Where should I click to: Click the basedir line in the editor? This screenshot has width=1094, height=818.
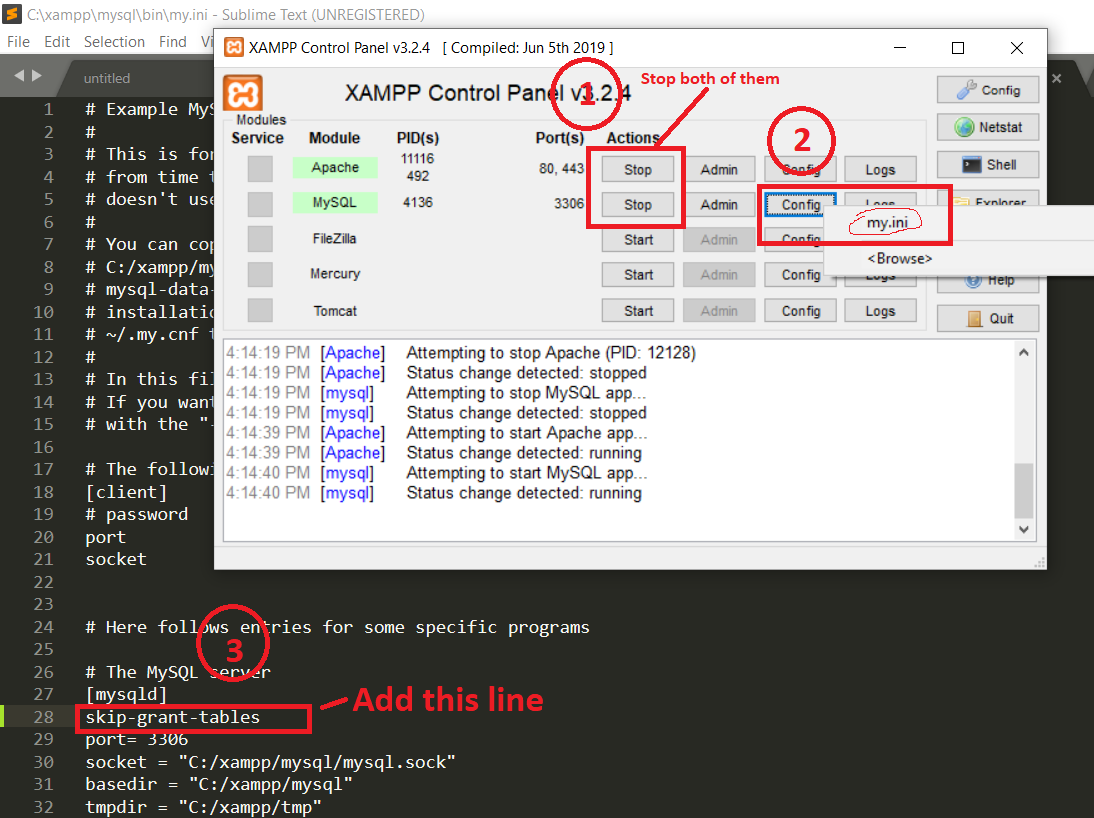[218, 784]
